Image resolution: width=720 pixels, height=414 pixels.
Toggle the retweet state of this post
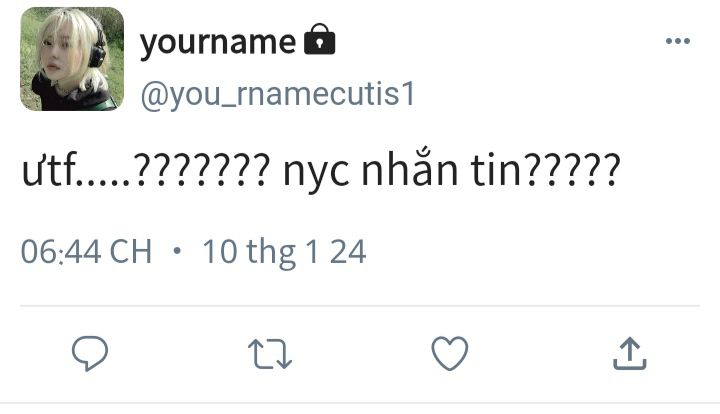pos(270,354)
